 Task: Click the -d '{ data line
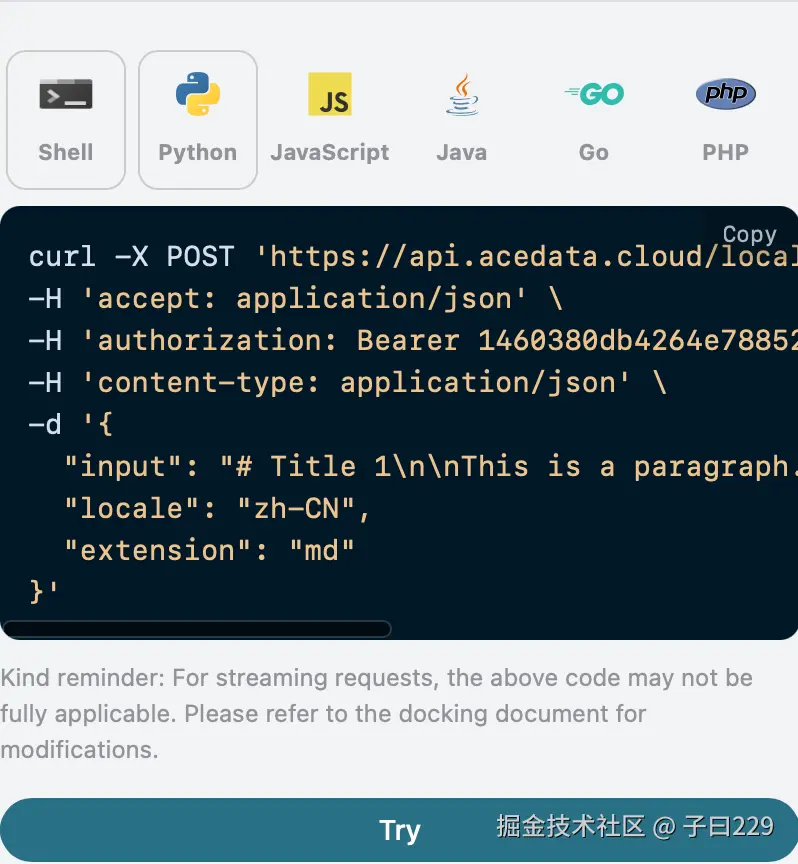(x=71, y=425)
